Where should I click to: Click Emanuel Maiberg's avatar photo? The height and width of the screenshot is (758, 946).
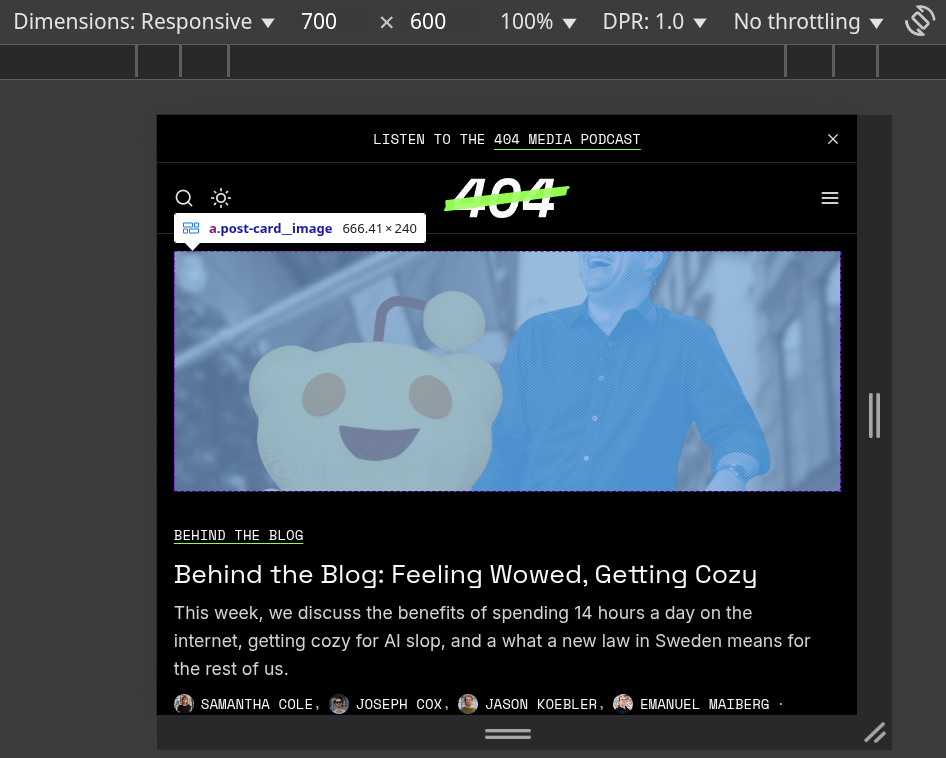pyautogui.click(x=622, y=704)
